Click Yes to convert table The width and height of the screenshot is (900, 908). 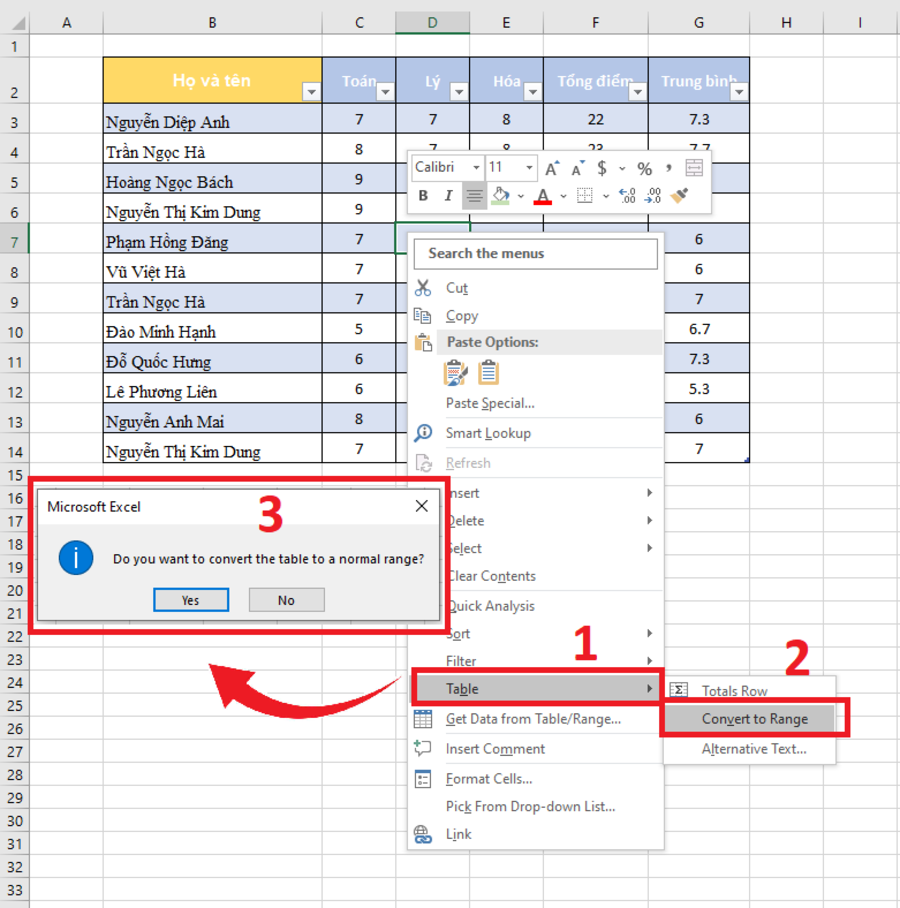(191, 600)
